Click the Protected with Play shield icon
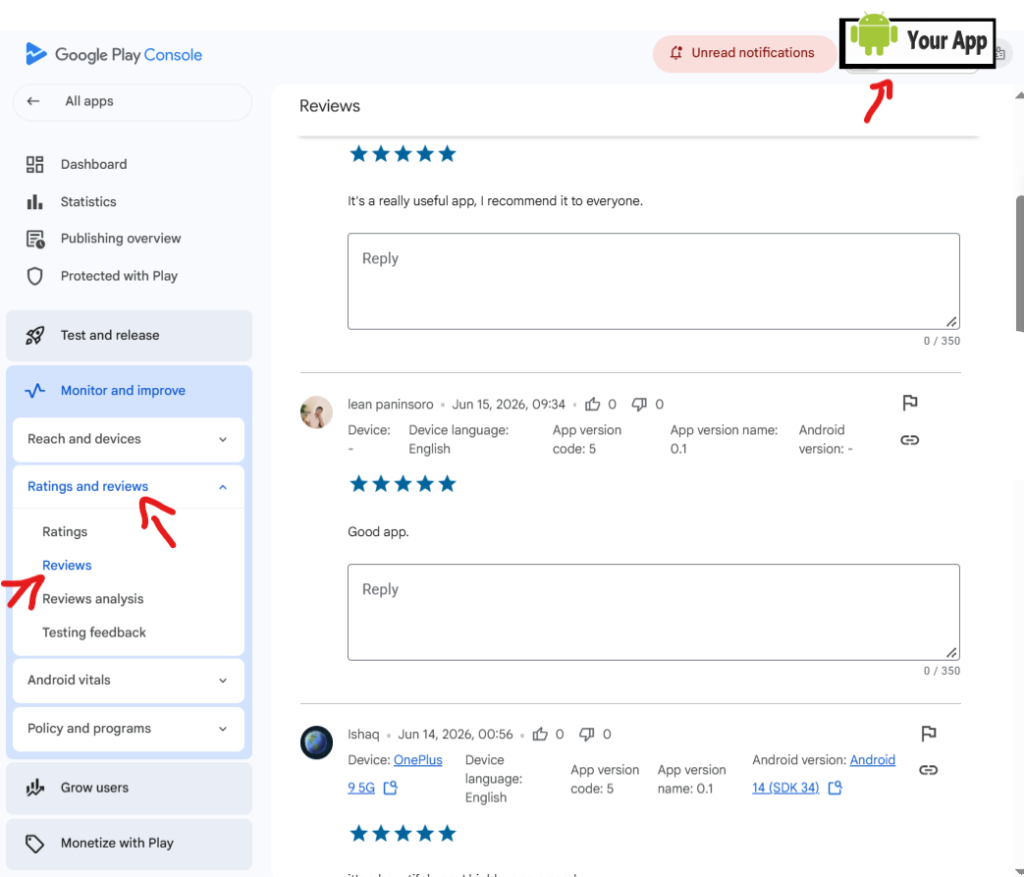This screenshot has width=1024, height=877. (x=35, y=276)
